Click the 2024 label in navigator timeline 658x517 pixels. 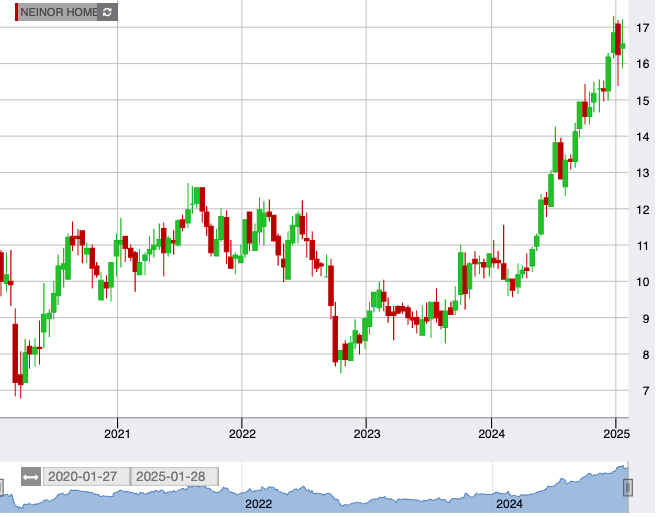(509, 504)
